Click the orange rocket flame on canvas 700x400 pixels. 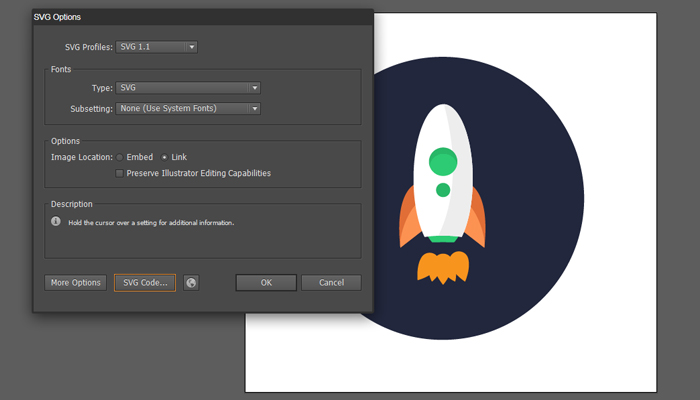click(443, 267)
